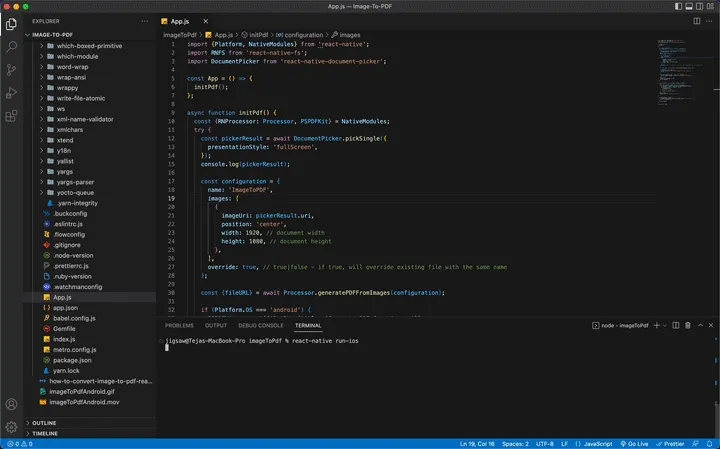Image resolution: width=720 pixels, height=449 pixels.
Task: Click the code minimap overview
Action: pyautogui.click(x=681, y=73)
